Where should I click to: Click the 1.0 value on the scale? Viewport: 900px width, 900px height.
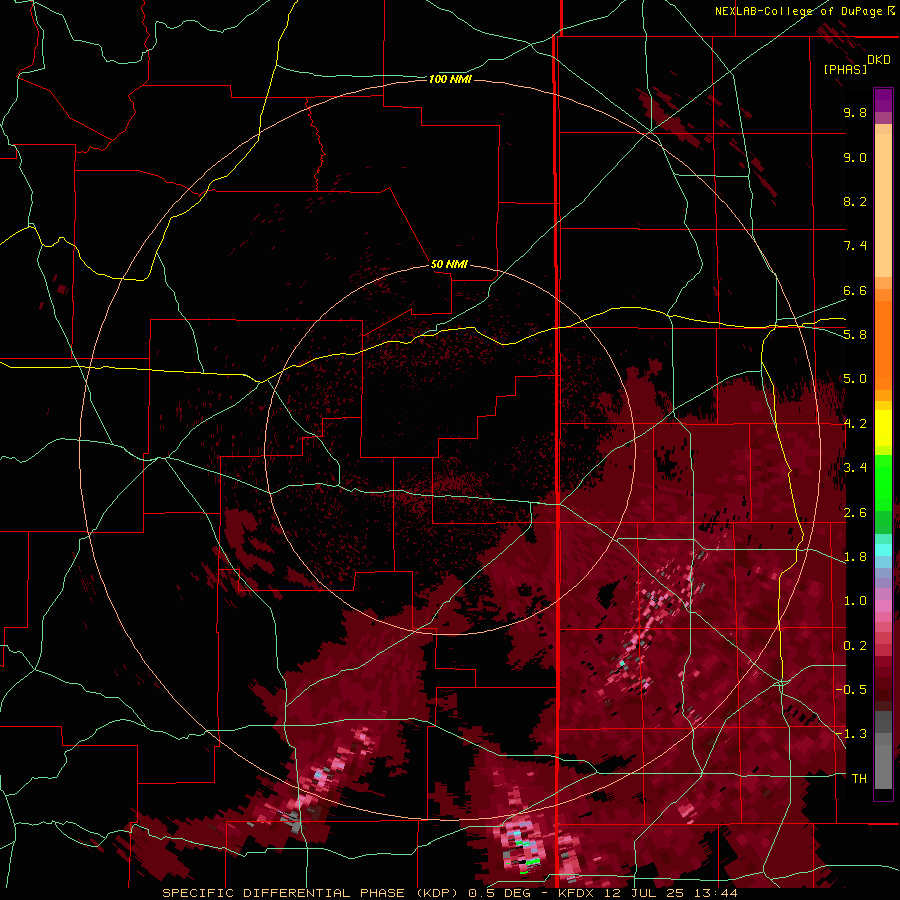(x=855, y=601)
